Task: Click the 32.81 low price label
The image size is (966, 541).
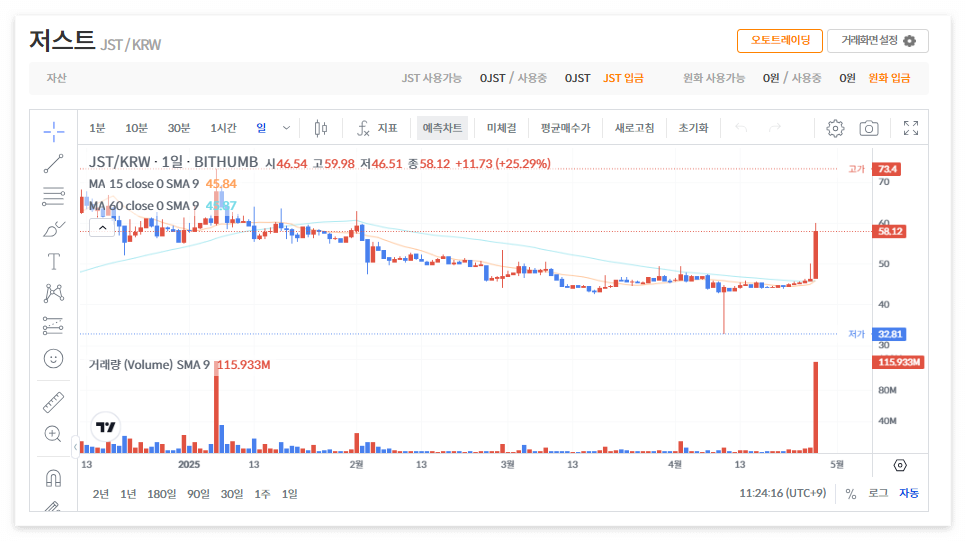Action: 890,335
